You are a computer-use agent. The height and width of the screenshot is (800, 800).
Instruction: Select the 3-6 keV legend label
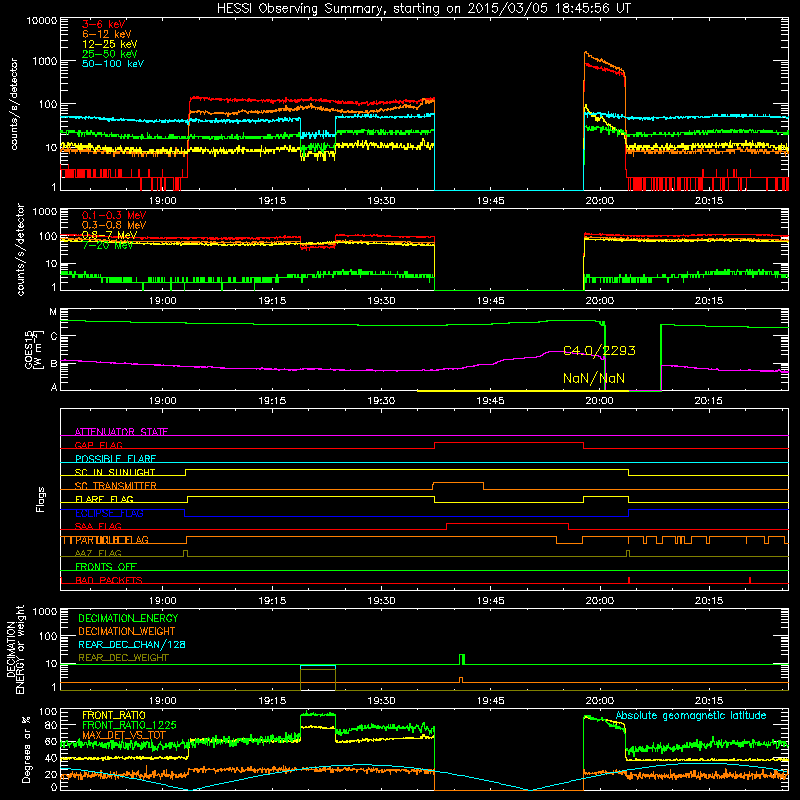click(104, 24)
